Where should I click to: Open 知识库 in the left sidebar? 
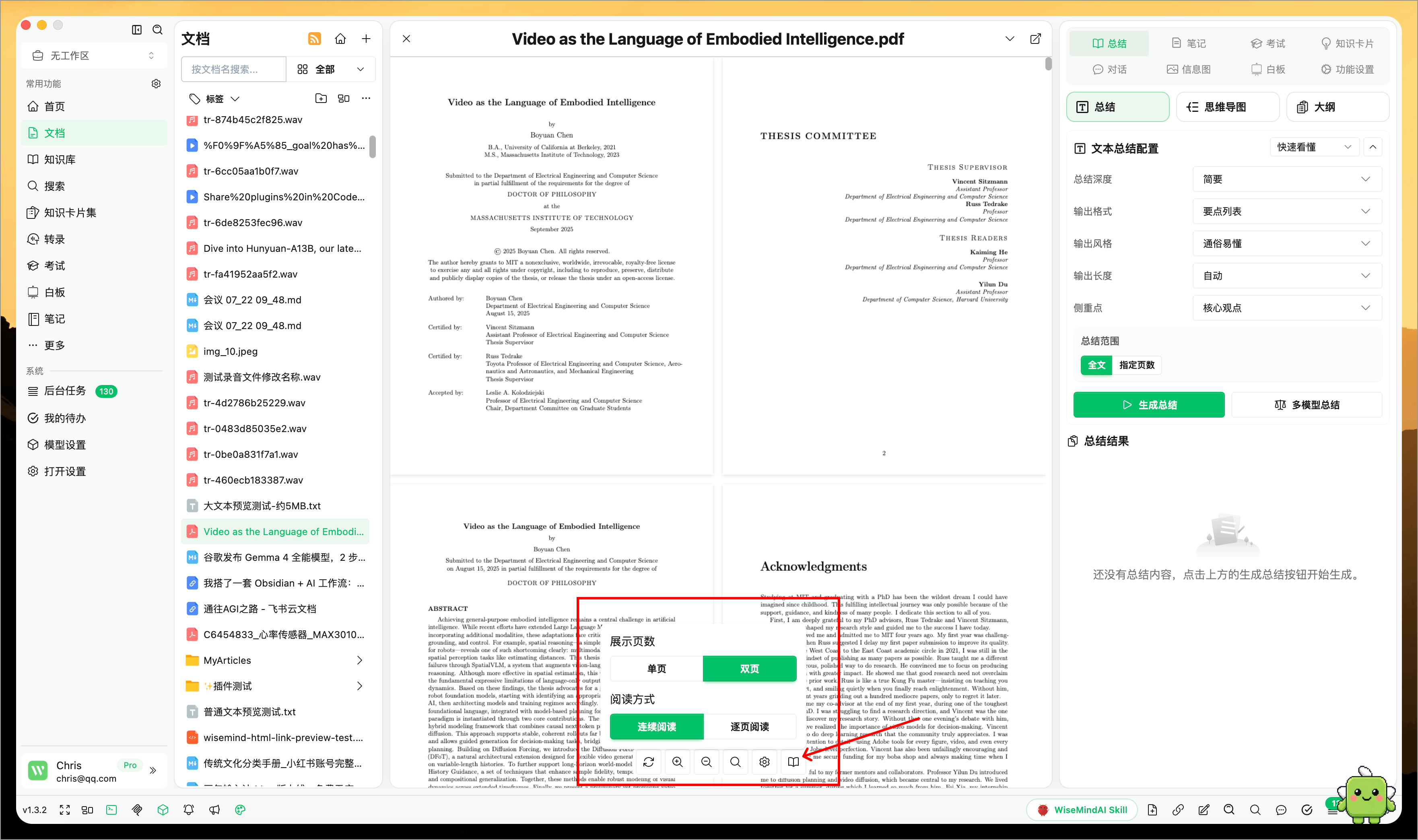[94, 160]
